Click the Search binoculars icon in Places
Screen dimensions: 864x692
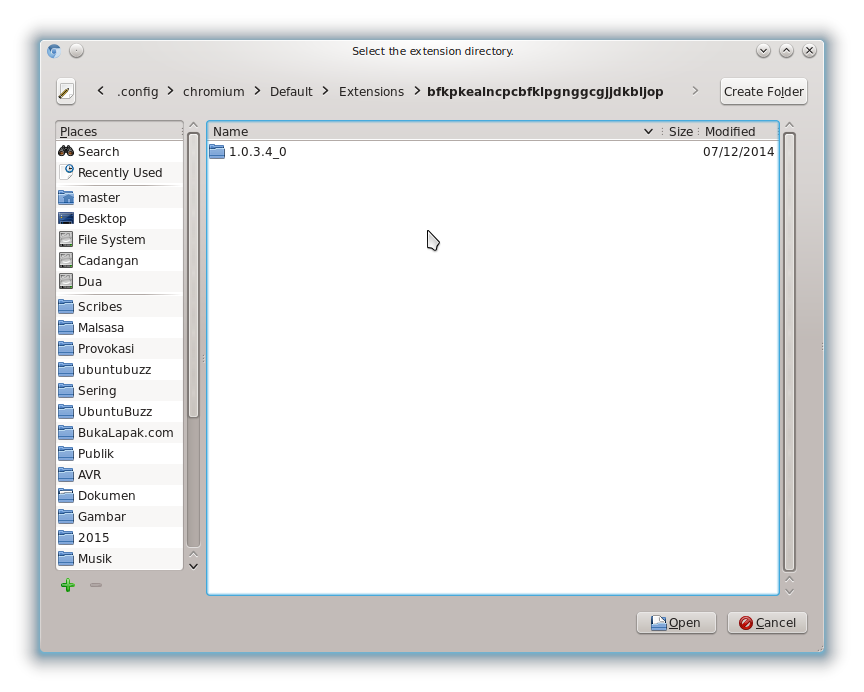[66, 151]
